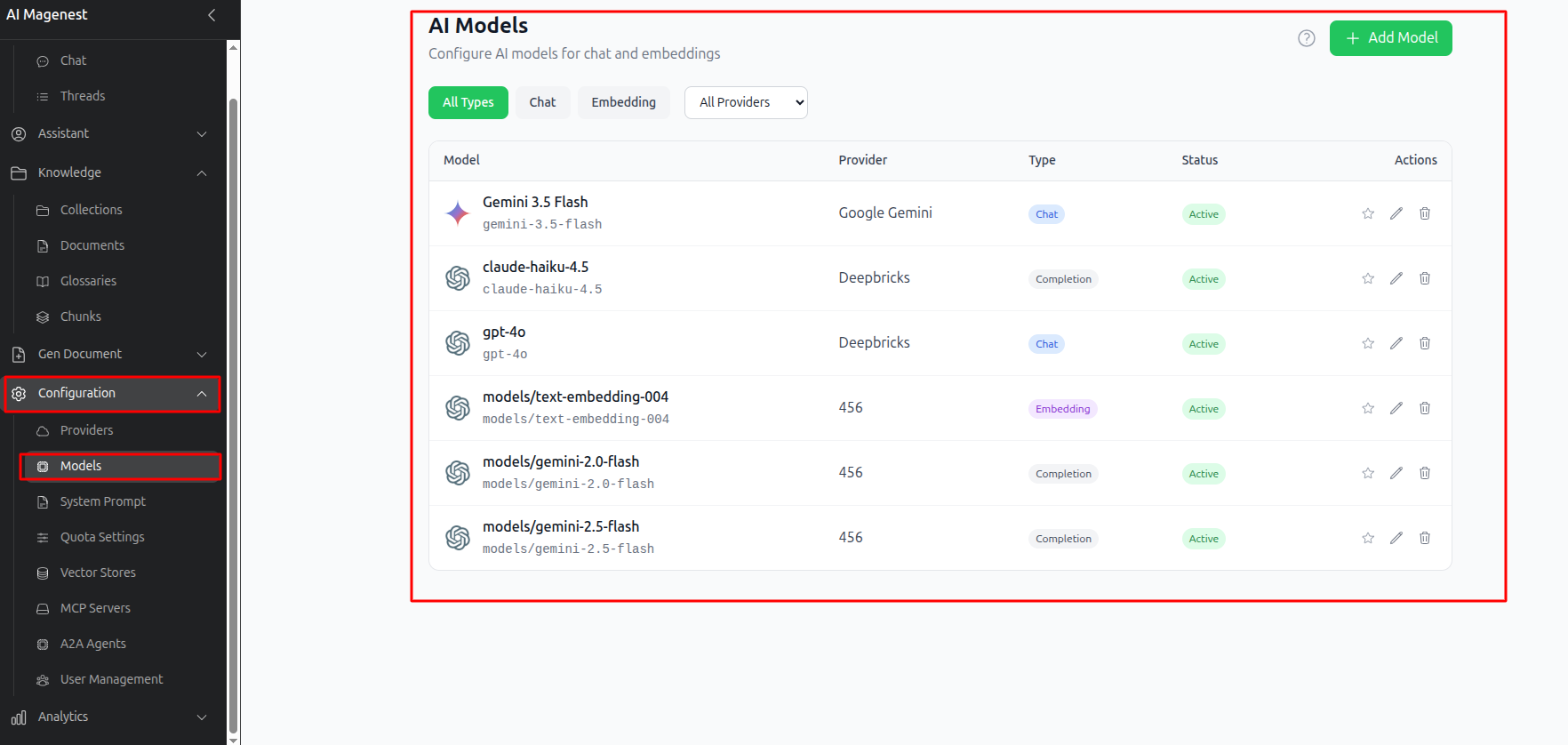Screen dimensions: 1568x745
Task: Click the sidebar scrollbar up arrow
Action: [234, 46]
